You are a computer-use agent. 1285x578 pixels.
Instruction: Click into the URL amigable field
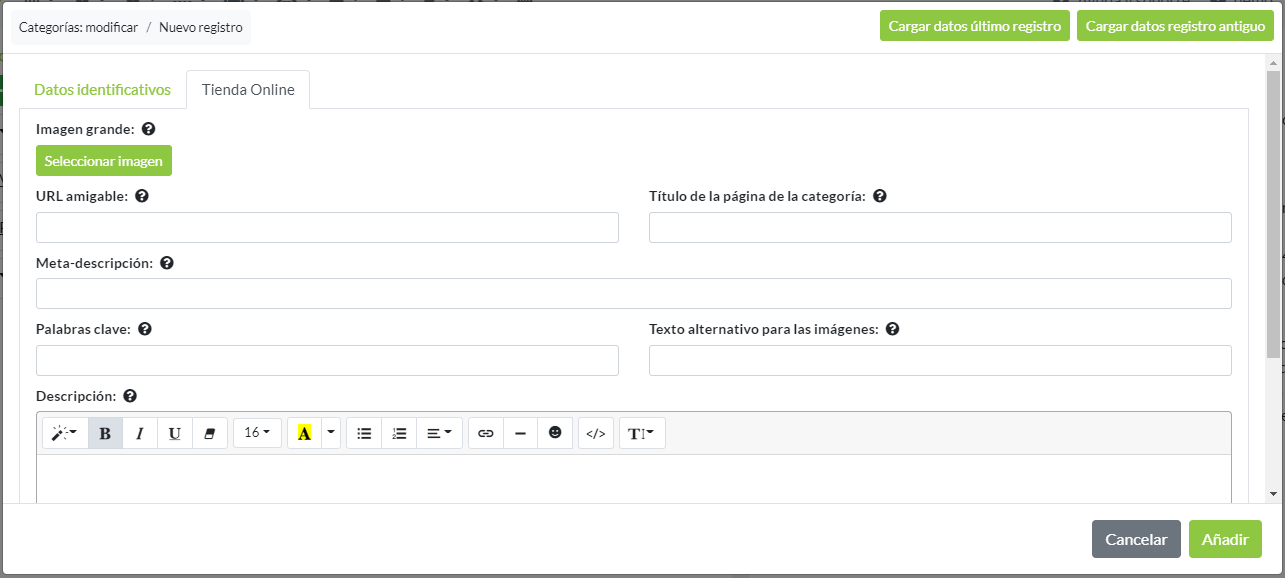point(327,227)
